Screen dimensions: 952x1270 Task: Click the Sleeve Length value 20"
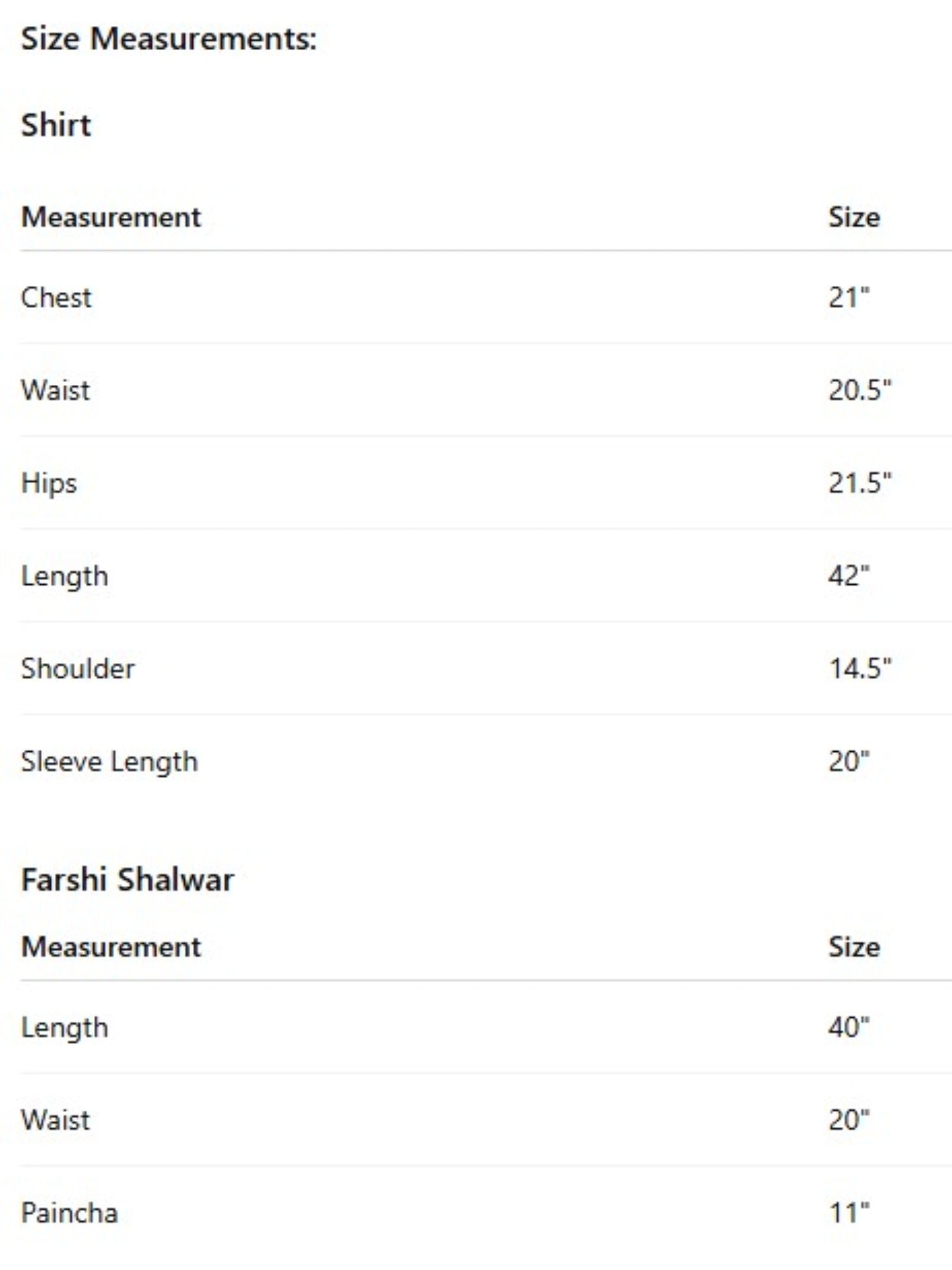(849, 761)
